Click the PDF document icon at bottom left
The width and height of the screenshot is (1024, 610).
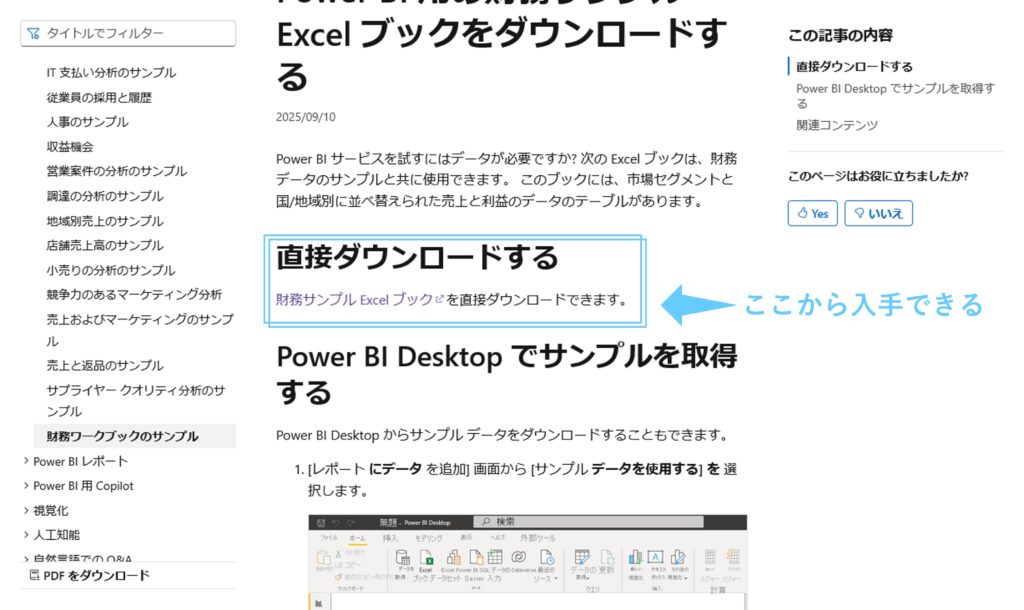coord(35,575)
